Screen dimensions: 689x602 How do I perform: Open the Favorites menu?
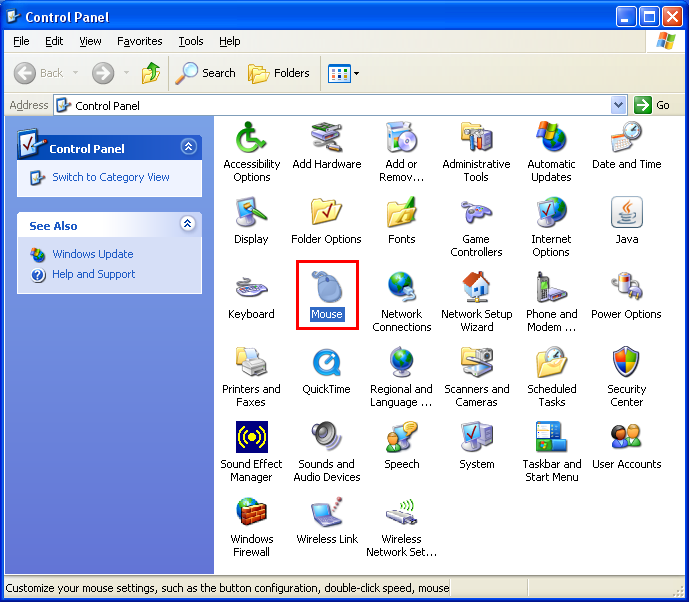tap(139, 41)
